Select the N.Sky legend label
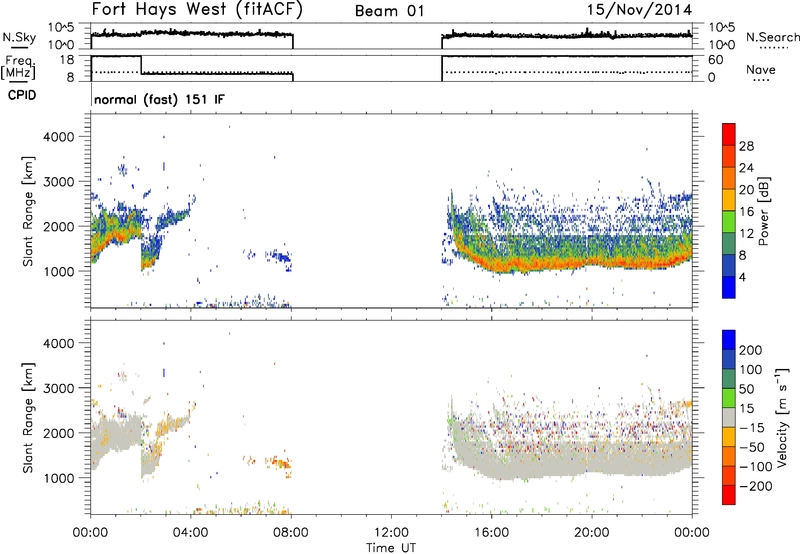Image resolution: width=800 pixels, height=554 pixels. tap(19, 37)
